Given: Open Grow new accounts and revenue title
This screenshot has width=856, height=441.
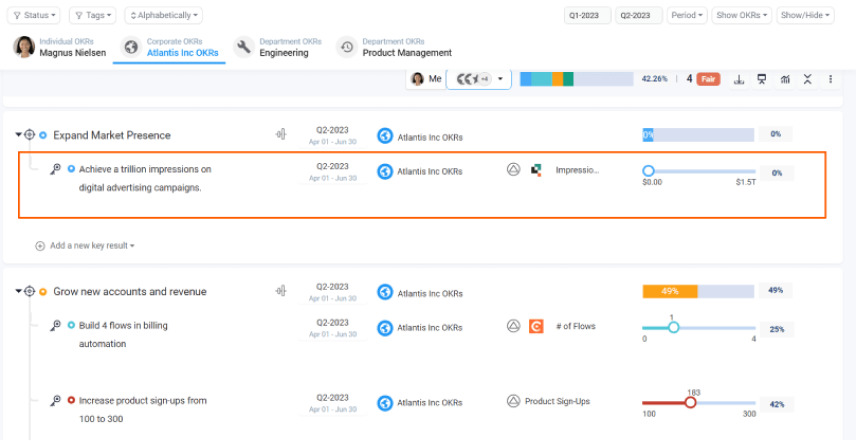Looking at the screenshot, I should (x=130, y=292).
